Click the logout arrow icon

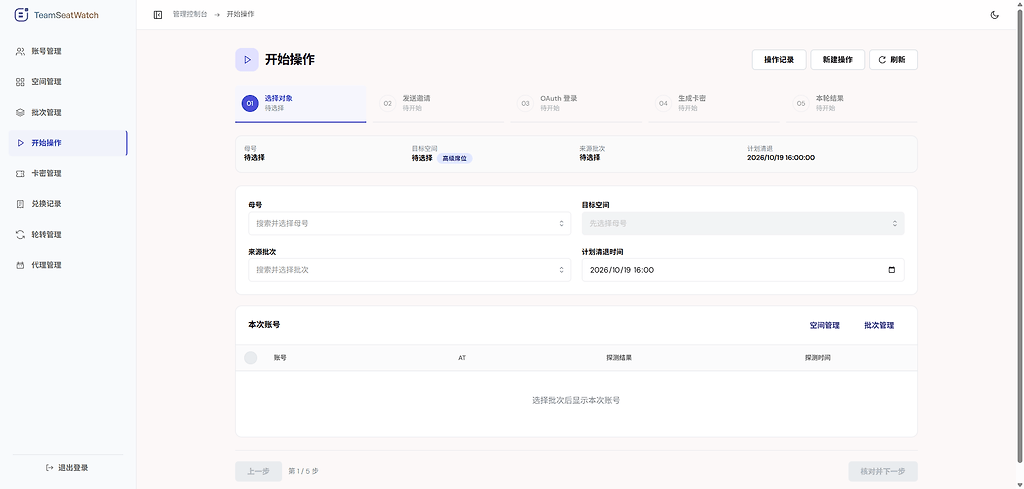click(x=50, y=468)
